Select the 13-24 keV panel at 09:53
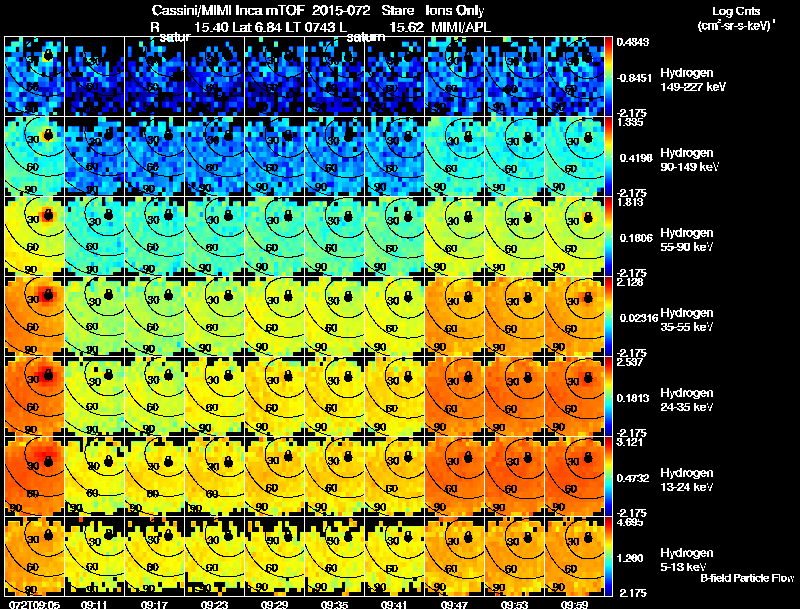Image resolution: width=800 pixels, height=609 pixels. pyautogui.click(x=515, y=476)
